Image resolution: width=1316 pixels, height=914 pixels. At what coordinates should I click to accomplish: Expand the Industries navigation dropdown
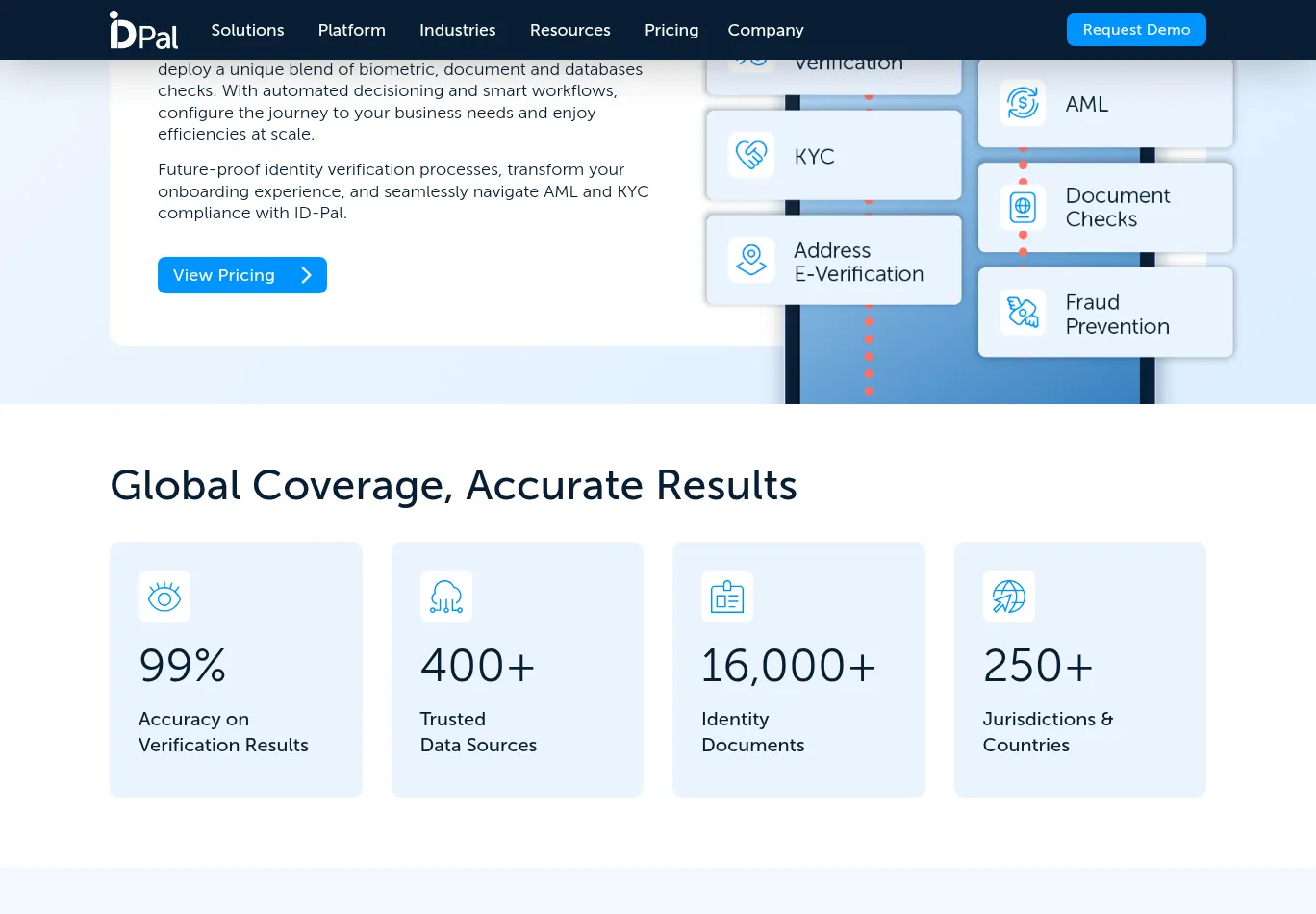pyautogui.click(x=457, y=30)
